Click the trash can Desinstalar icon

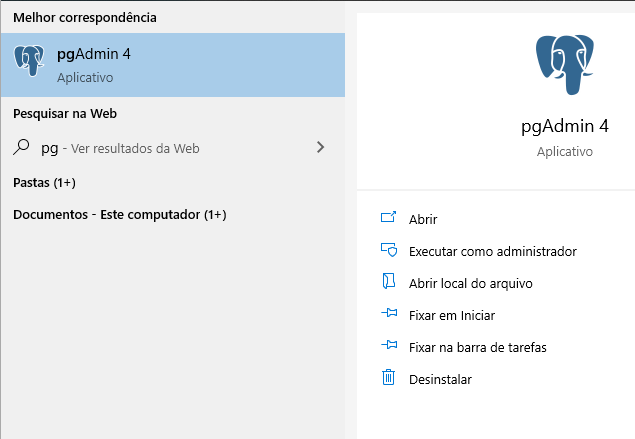[x=389, y=378]
